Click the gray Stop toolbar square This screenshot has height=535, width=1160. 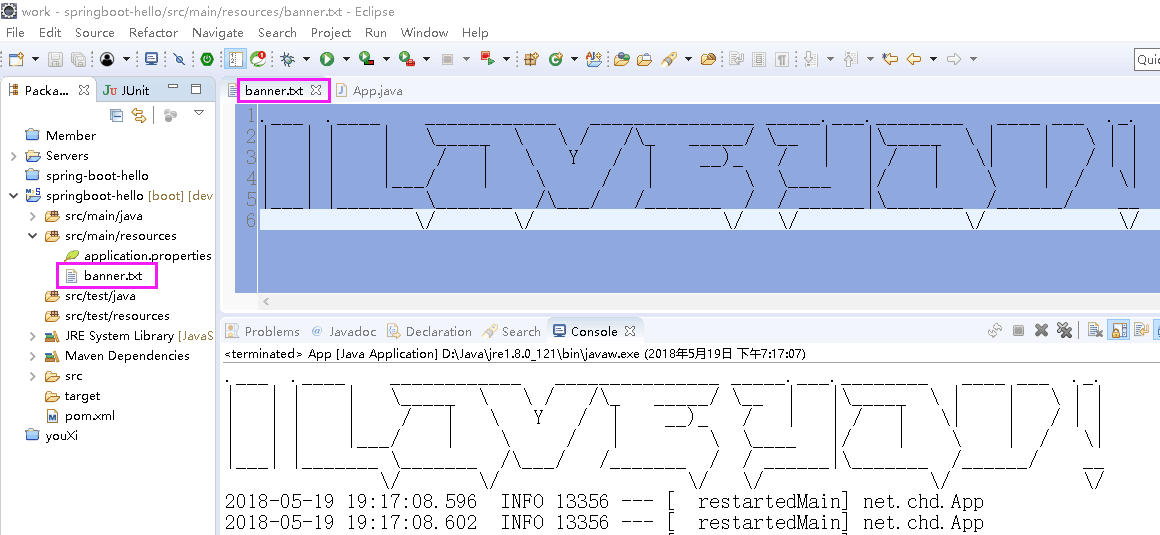click(x=447, y=58)
